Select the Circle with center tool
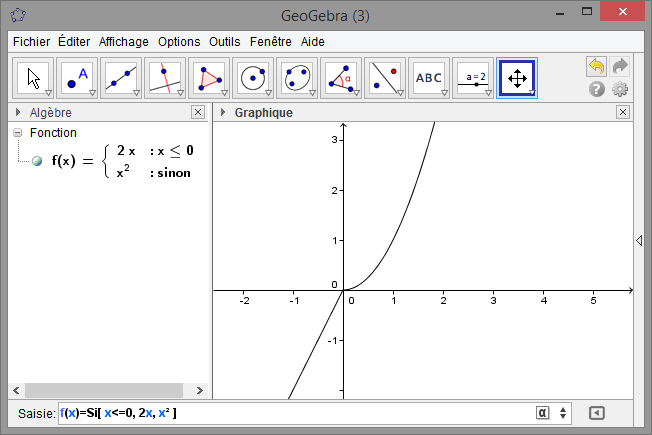The image size is (652, 435). click(253, 77)
